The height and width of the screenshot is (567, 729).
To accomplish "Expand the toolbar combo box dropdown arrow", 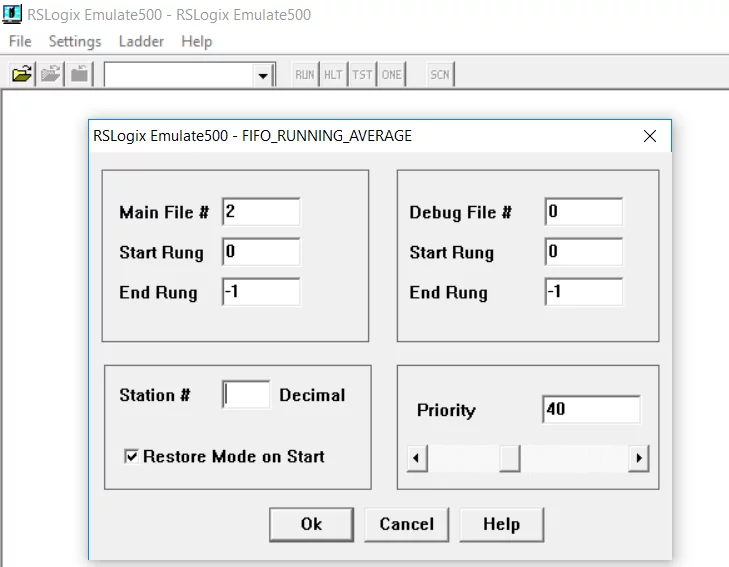I will 263,75.
